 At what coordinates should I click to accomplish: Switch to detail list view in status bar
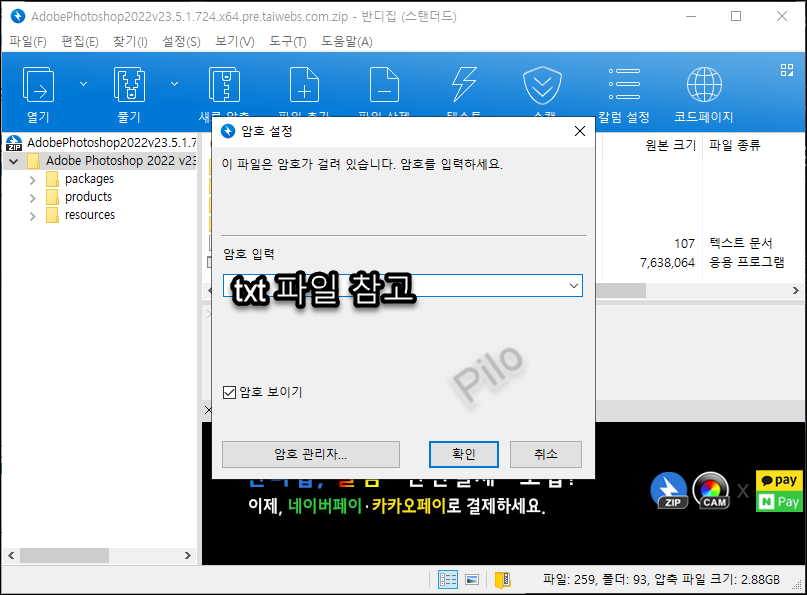pyautogui.click(x=447, y=580)
